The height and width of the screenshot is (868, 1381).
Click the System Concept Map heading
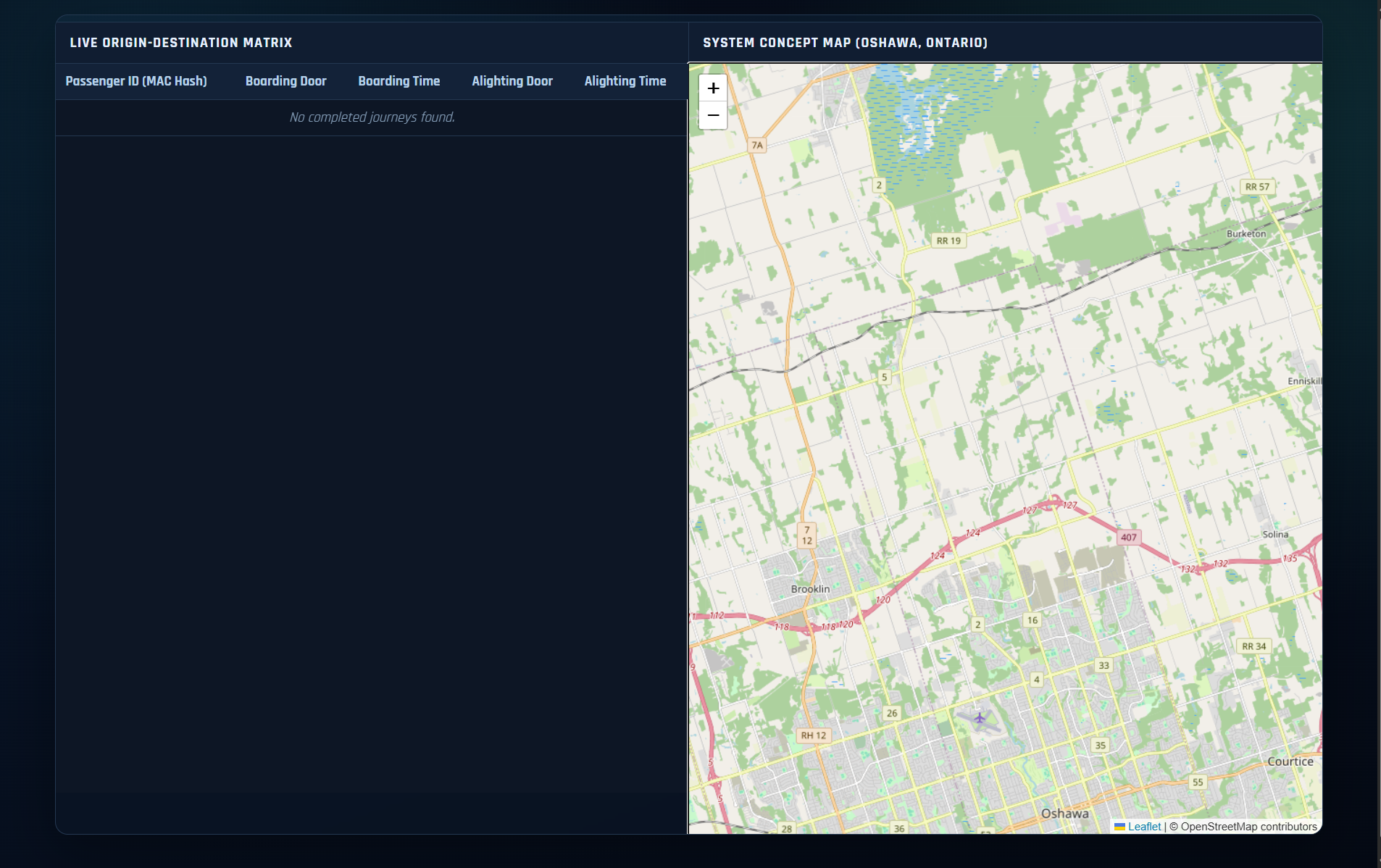(x=845, y=43)
